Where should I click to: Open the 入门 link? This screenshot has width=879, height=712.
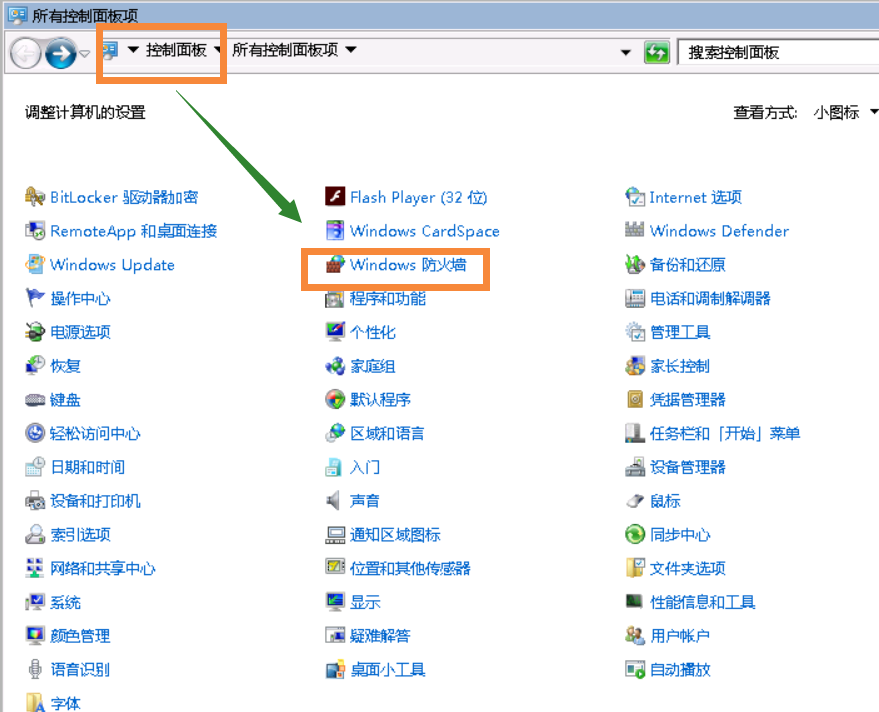364,467
